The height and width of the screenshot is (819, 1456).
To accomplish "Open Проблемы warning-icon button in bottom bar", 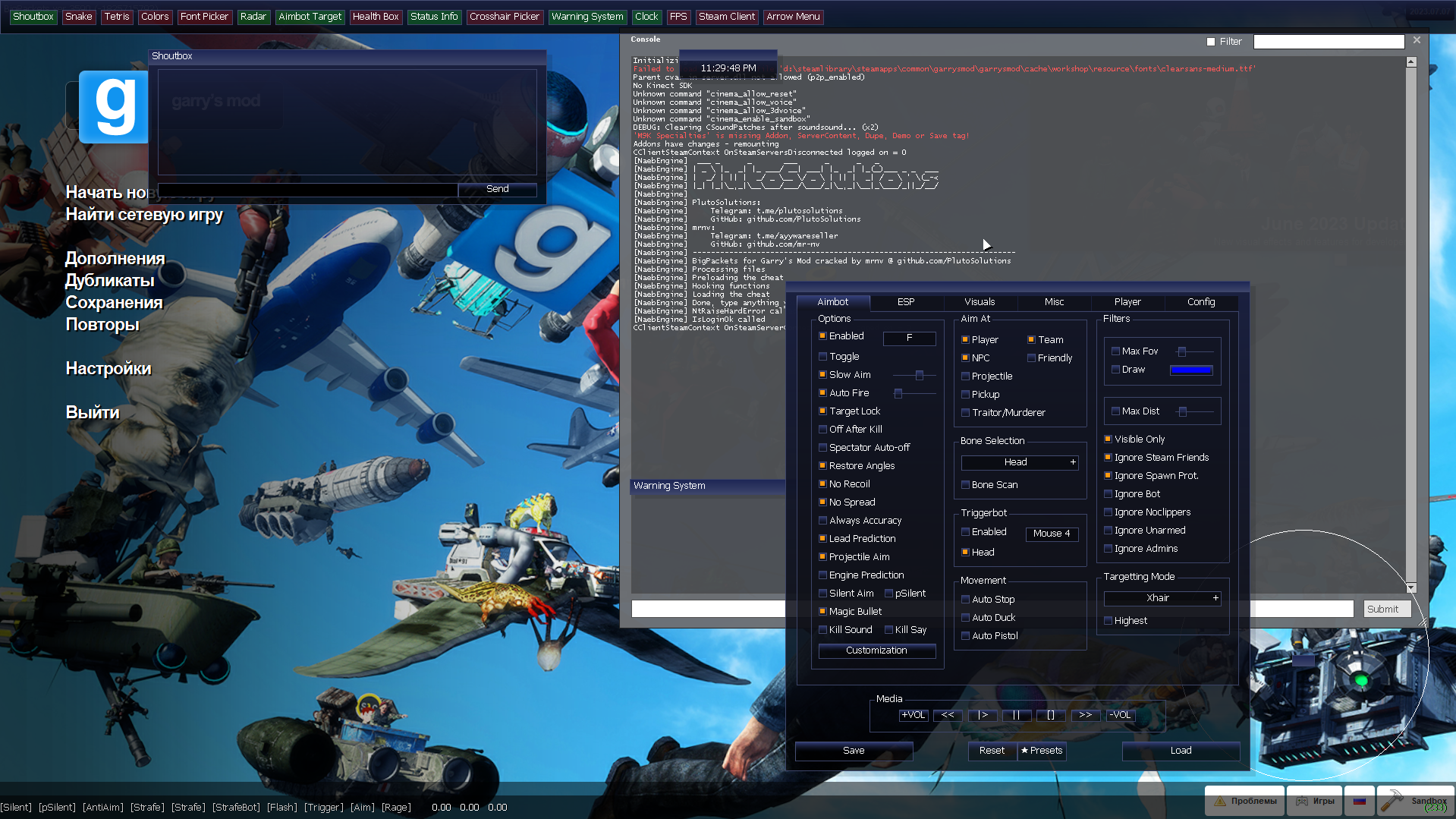I will coord(1245,801).
